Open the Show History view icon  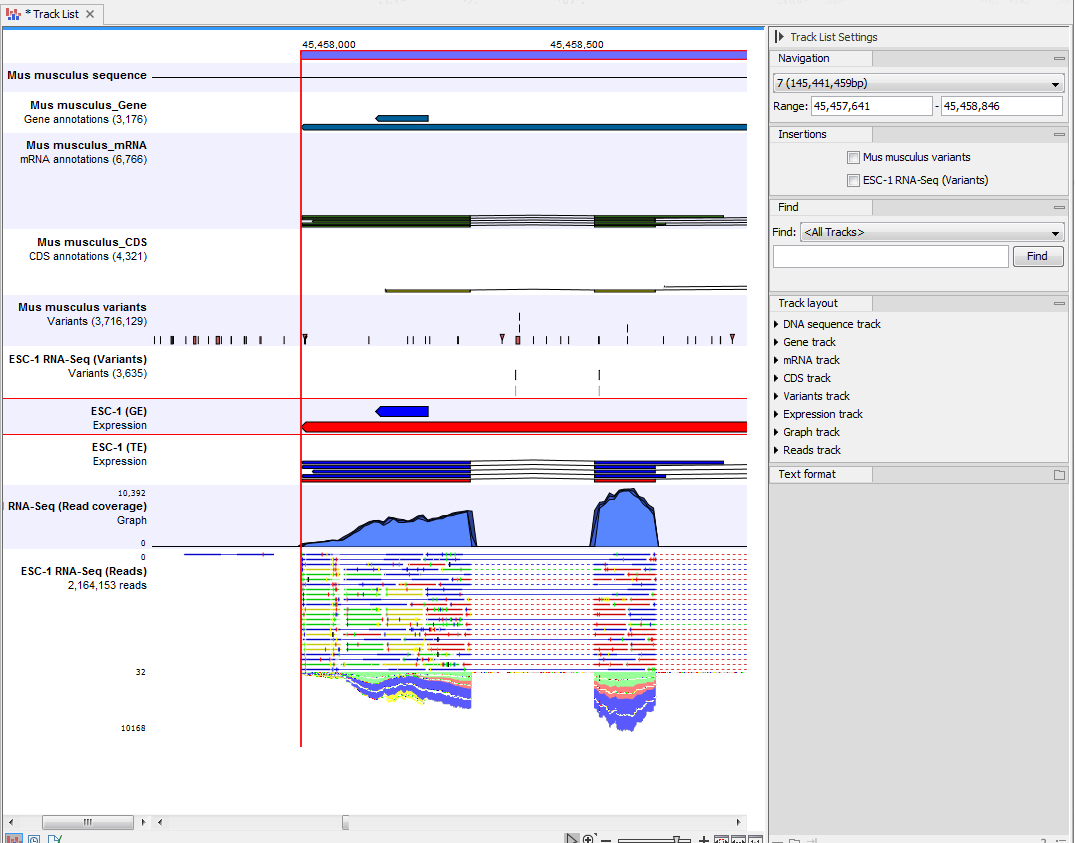coord(33,838)
